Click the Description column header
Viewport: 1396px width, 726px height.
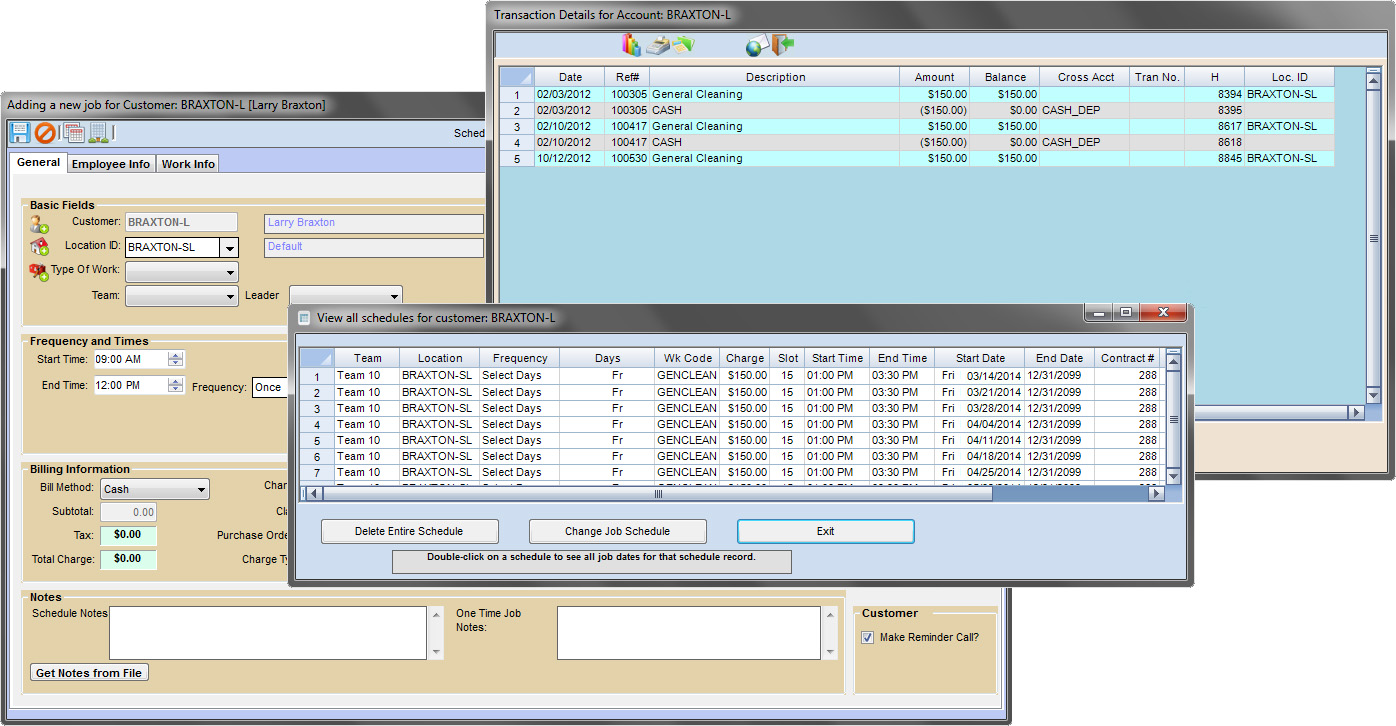[x=775, y=77]
